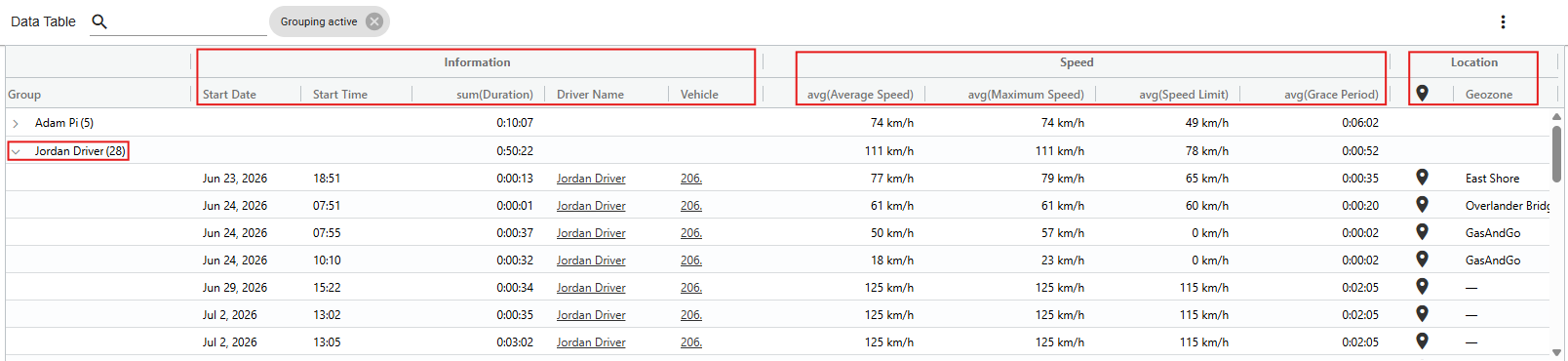This screenshot has width=1568, height=361.
Task: Open map pin for Jun 24 10:10 row
Action: [x=1423, y=260]
